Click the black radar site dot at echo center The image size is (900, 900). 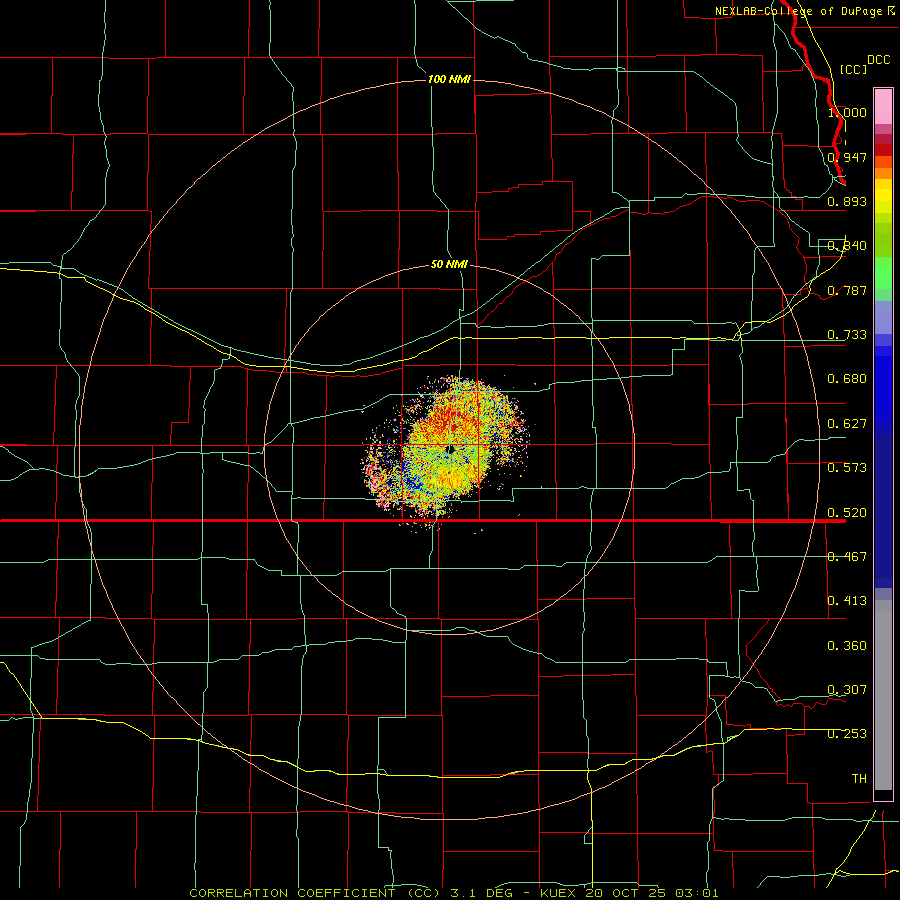[x=451, y=449]
